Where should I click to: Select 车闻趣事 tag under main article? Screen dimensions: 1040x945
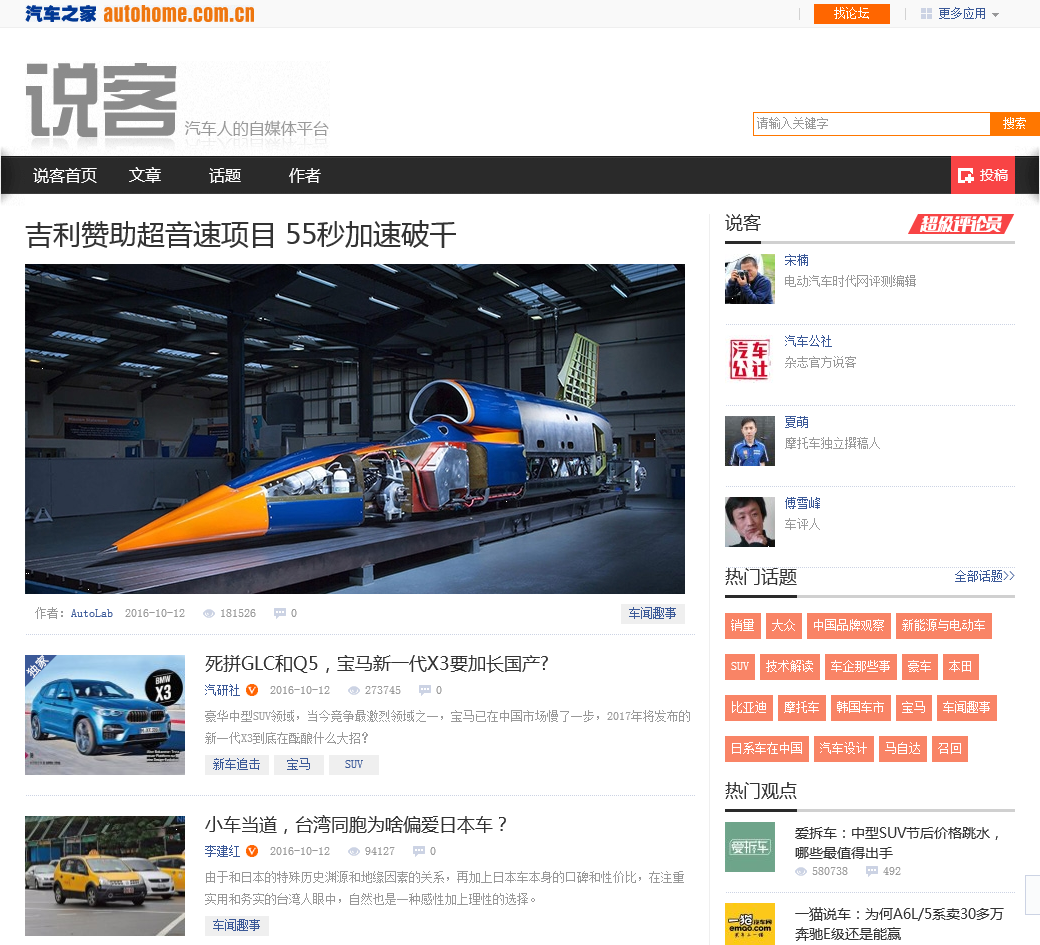pos(653,614)
